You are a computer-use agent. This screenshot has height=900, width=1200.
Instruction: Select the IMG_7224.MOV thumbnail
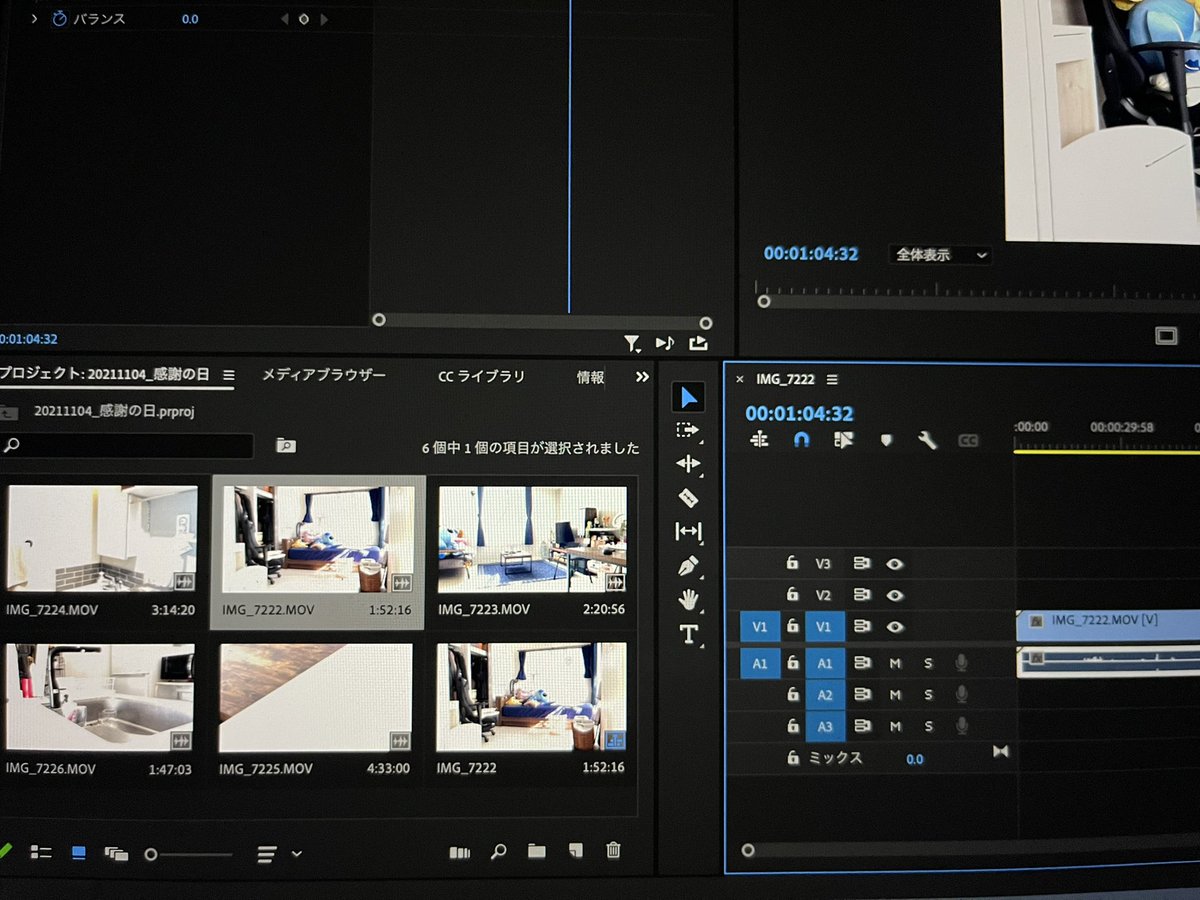tap(102, 539)
